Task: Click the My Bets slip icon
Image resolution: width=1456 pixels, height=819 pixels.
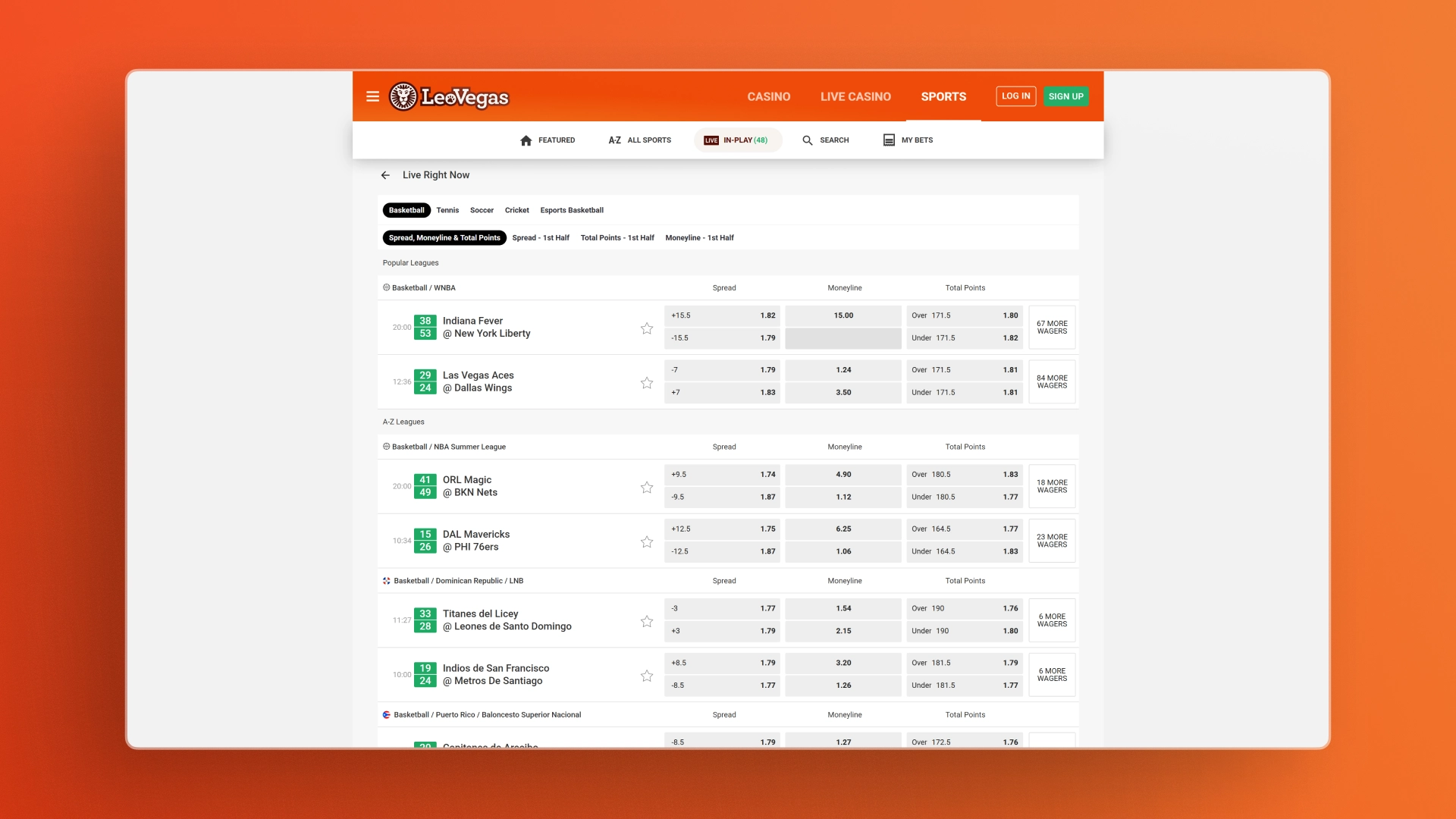Action: 889,140
